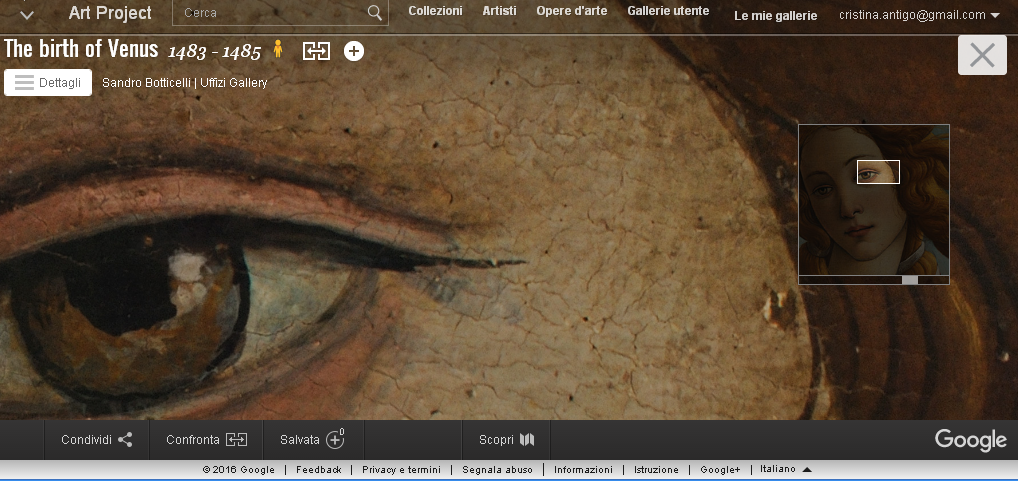
Task: Open the Italiano language dropdown
Action: pos(786,469)
